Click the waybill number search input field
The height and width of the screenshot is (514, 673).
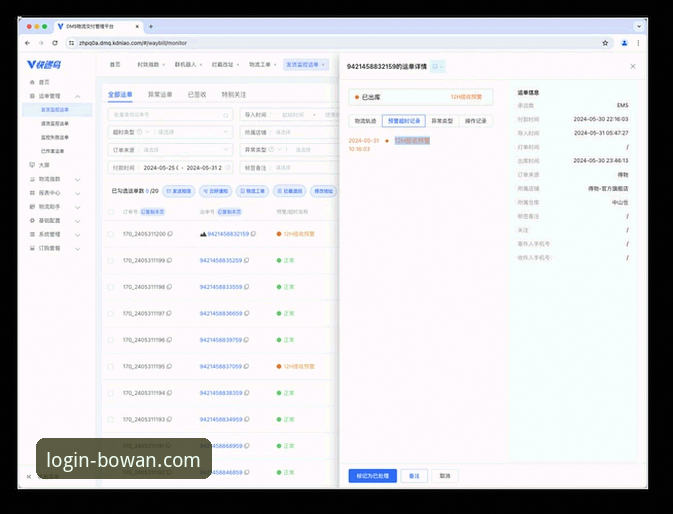click(165, 115)
